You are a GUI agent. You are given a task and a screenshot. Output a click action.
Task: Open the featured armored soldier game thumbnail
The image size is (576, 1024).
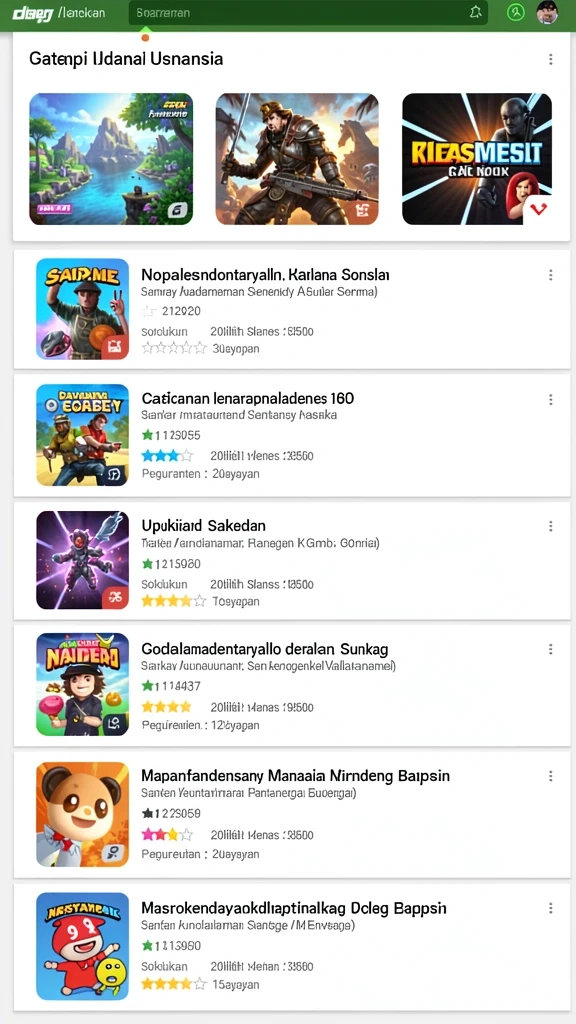click(x=297, y=159)
